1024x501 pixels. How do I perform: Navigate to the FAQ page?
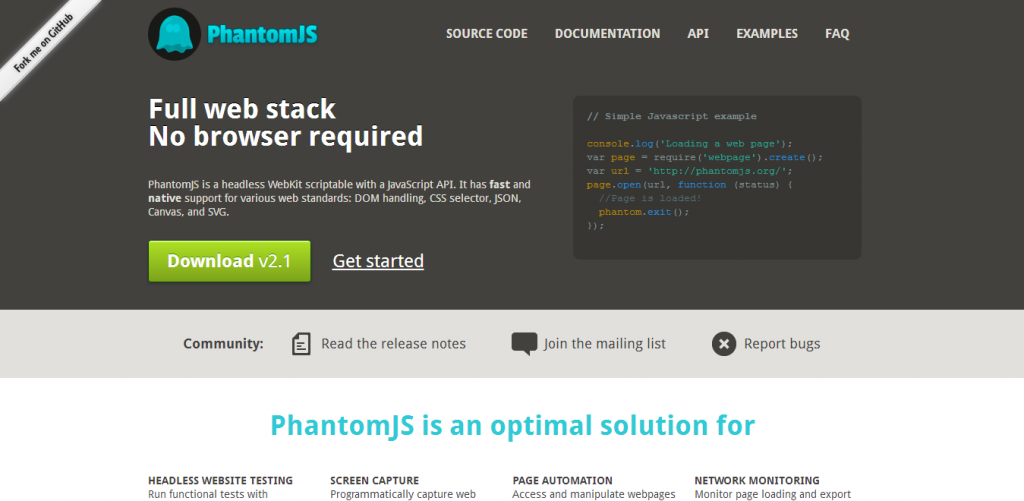tap(837, 34)
